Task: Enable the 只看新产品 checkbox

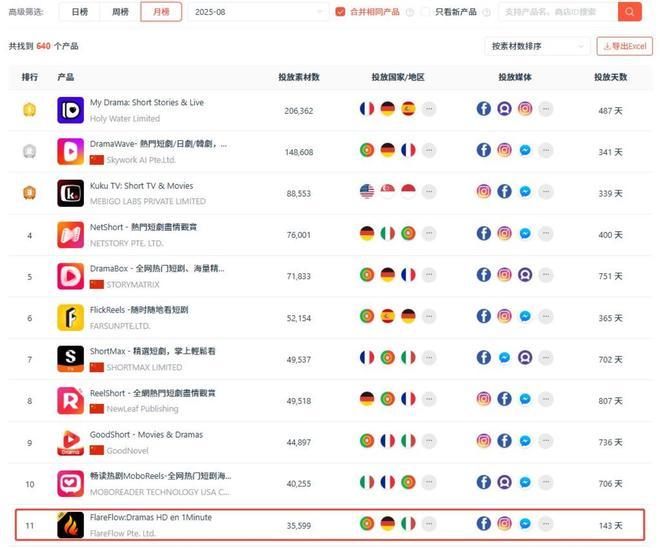Action: [x=426, y=12]
